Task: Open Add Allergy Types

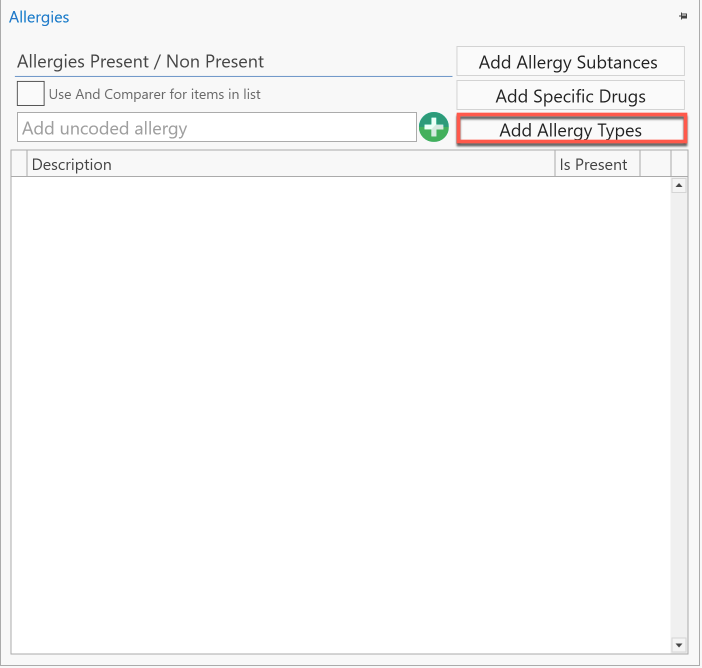Action: click(x=571, y=130)
